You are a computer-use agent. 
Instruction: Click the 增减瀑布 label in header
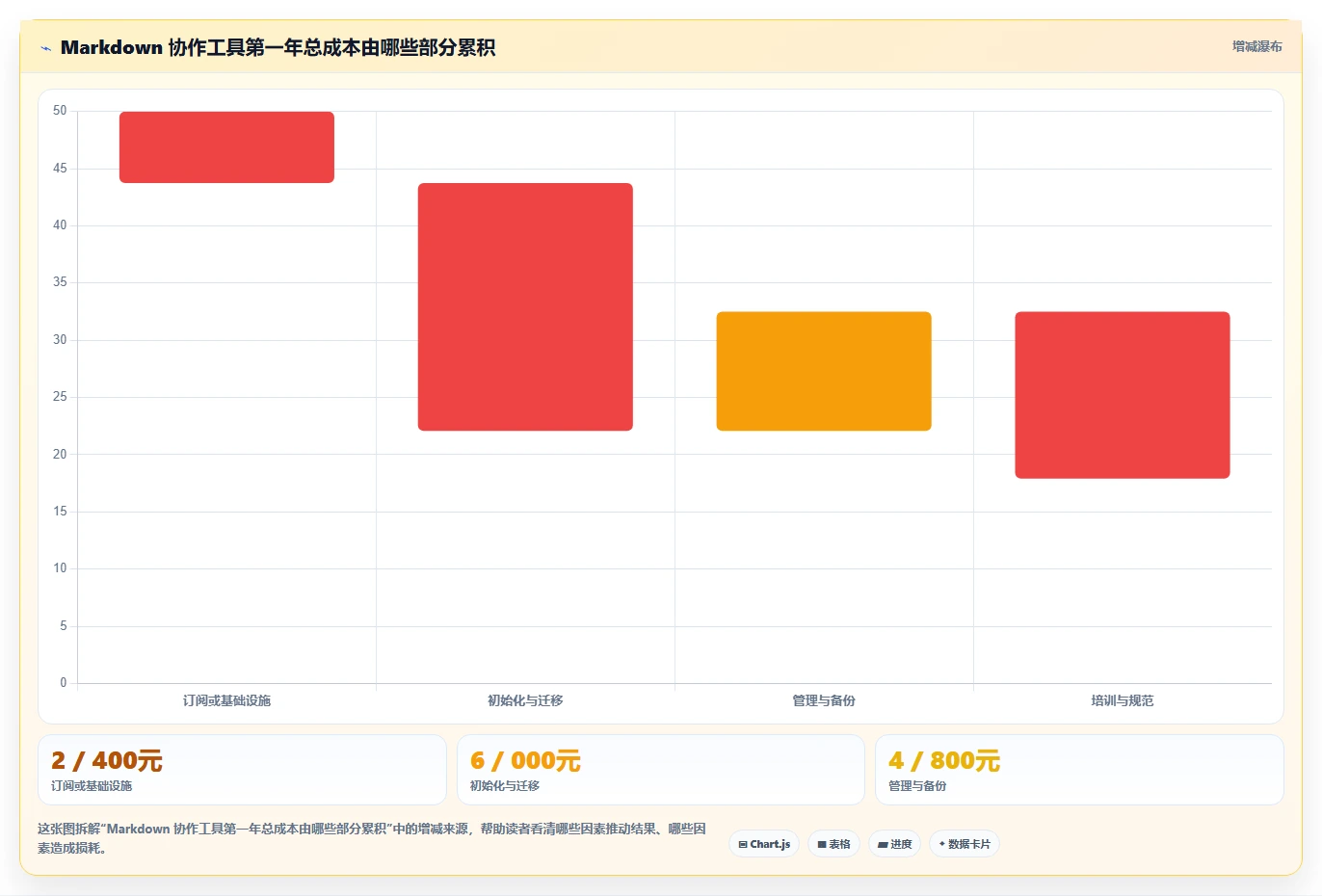click(1256, 46)
